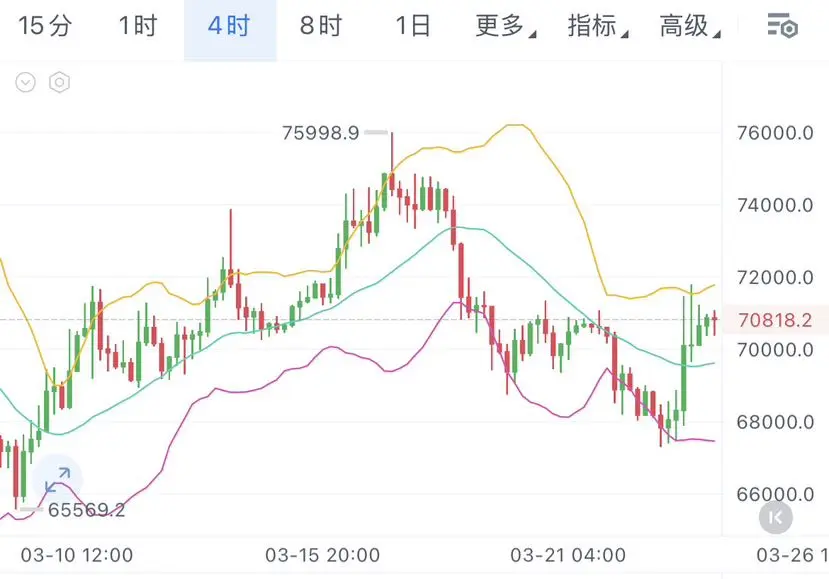Open the 更多 timeframe dropdown

505,26
